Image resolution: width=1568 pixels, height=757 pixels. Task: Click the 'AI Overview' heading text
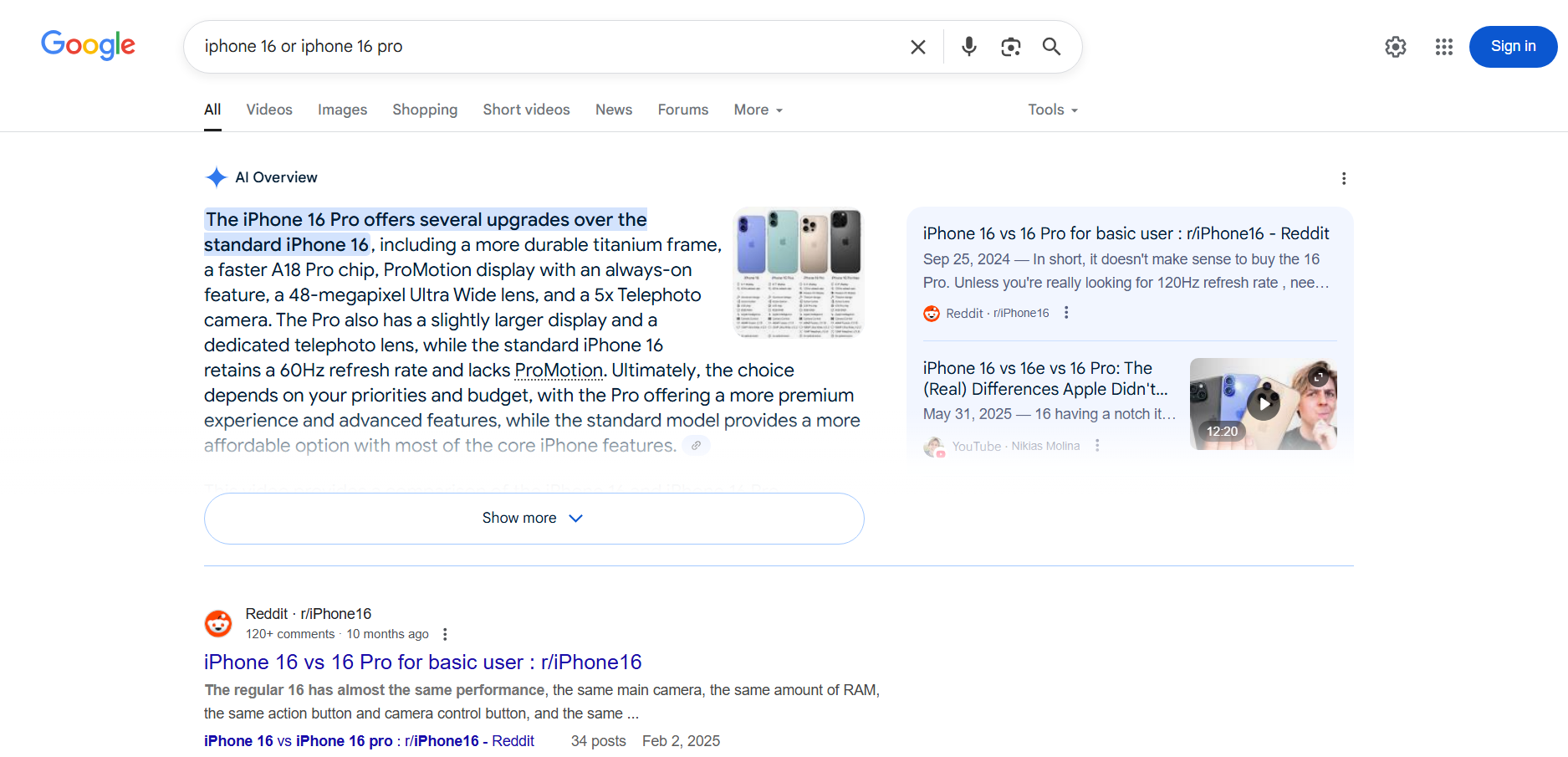click(x=276, y=177)
